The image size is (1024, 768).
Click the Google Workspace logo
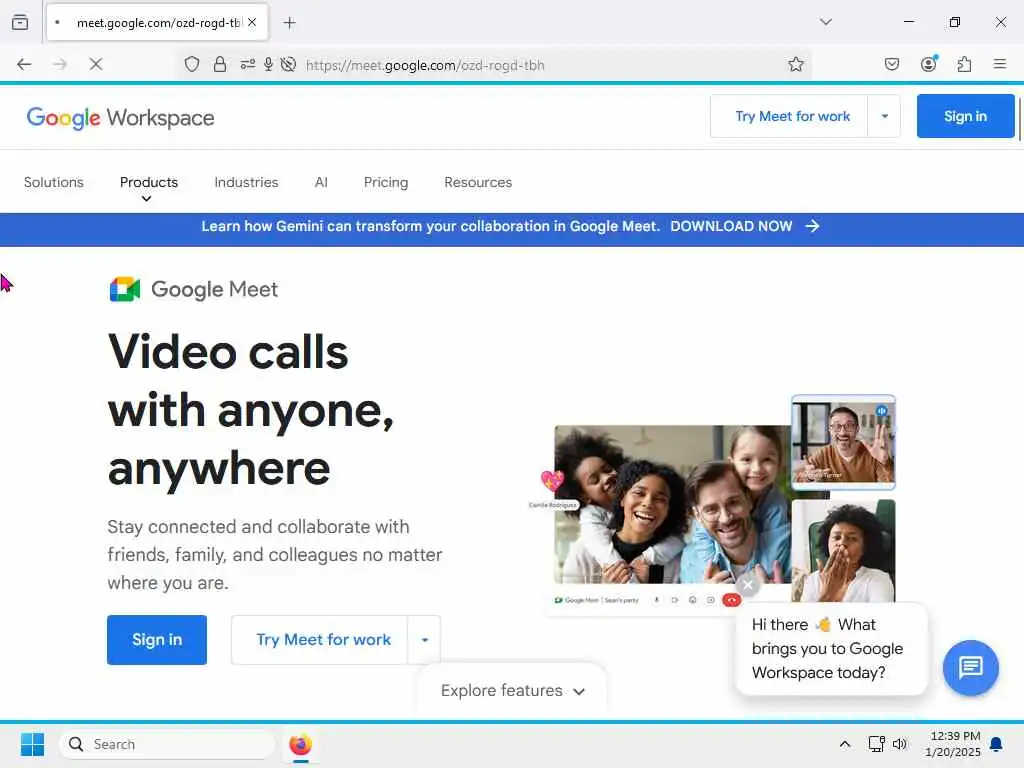(x=120, y=118)
